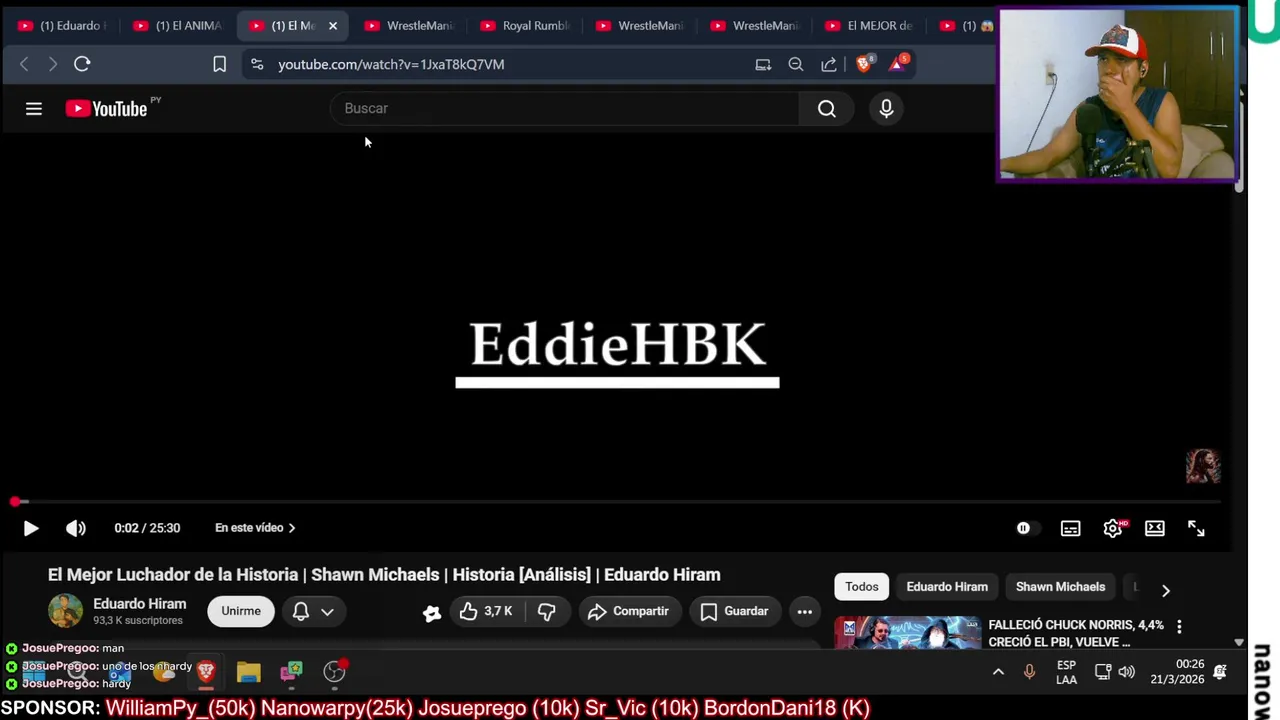Reload the page
The image size is (1280, 720).
click(x=82, y=64)
